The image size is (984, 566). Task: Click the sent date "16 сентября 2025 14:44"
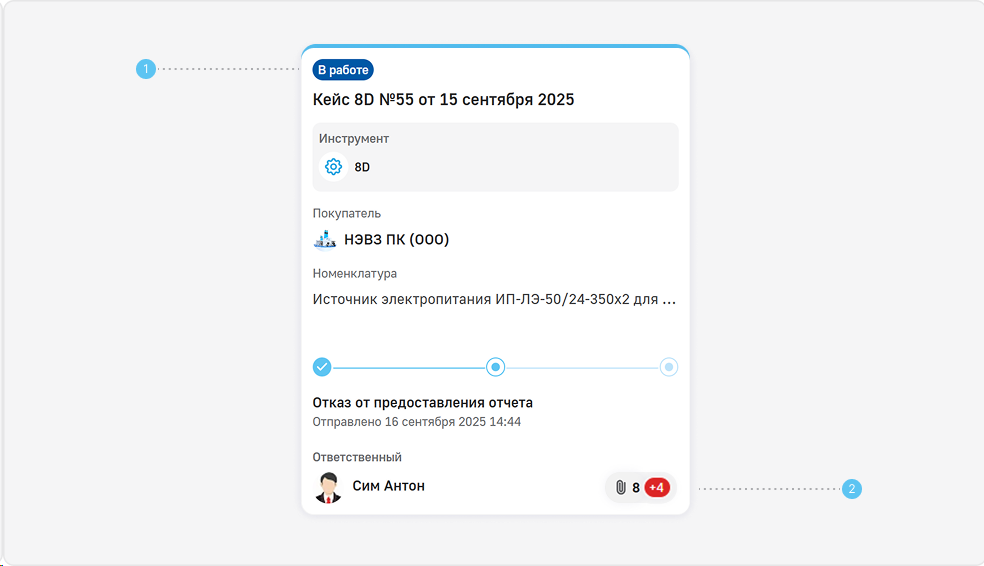451,422
